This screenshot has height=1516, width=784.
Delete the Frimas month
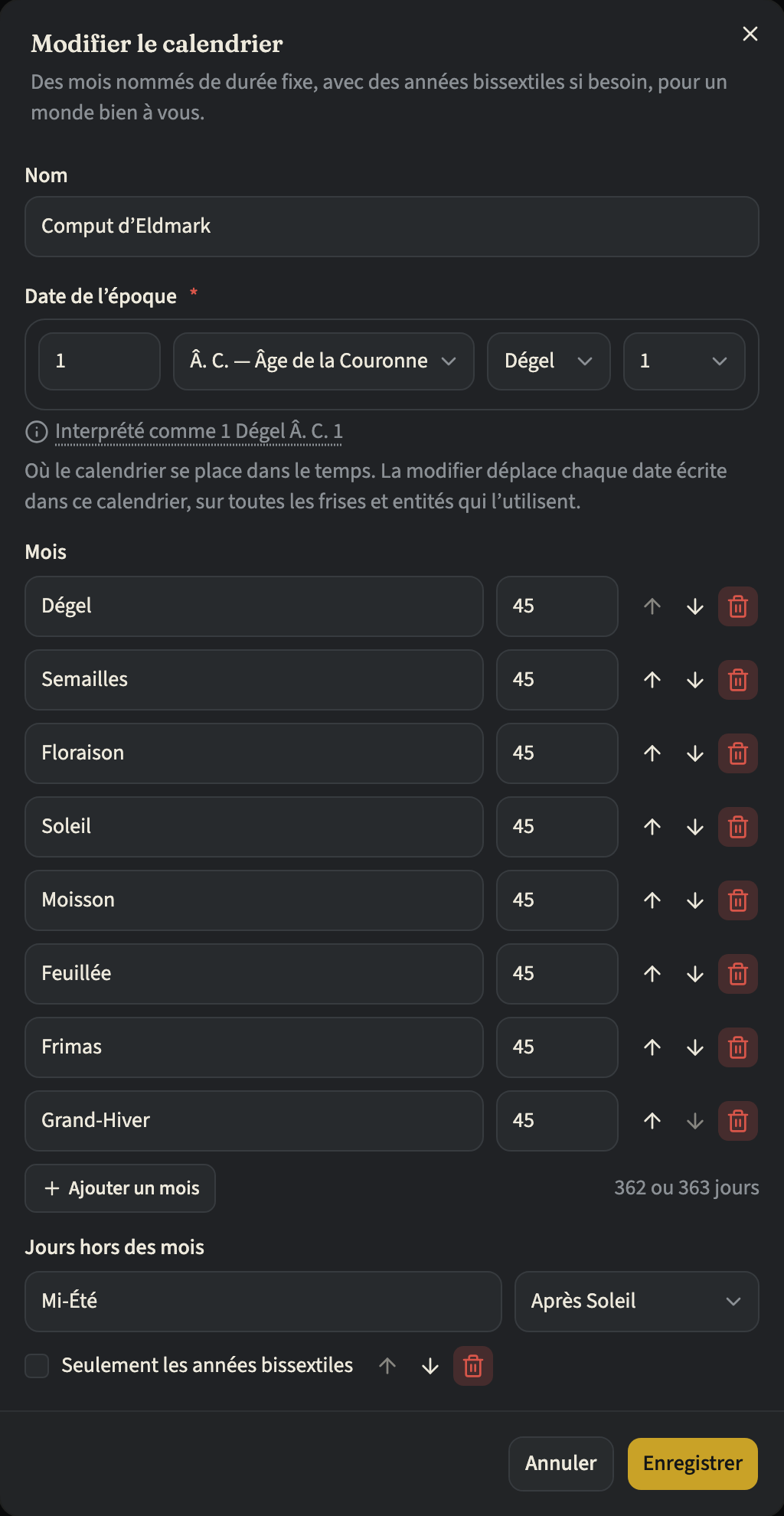[x=738, y=1047]
